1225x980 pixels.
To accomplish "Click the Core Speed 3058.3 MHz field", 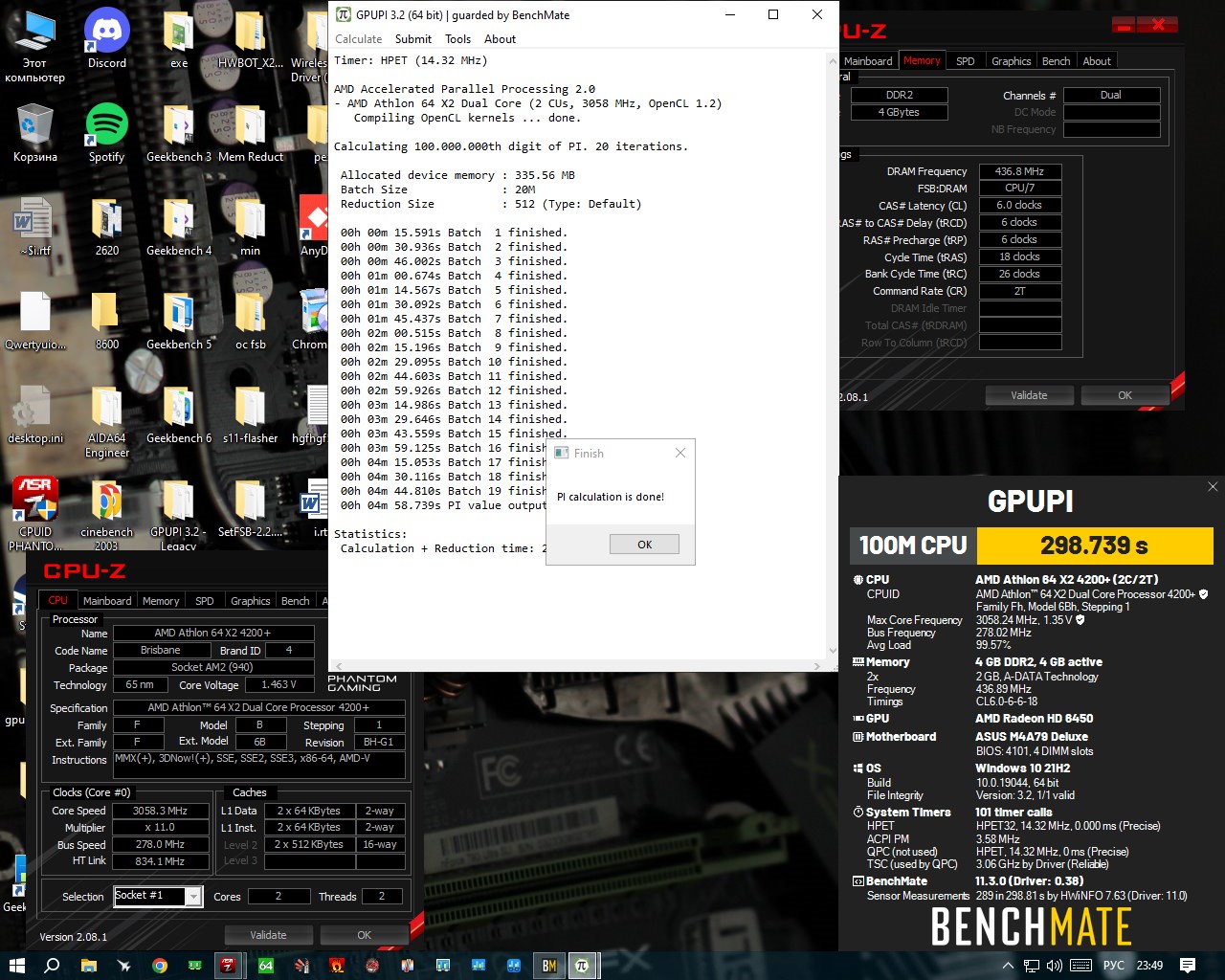I will [x=161, y=811].
